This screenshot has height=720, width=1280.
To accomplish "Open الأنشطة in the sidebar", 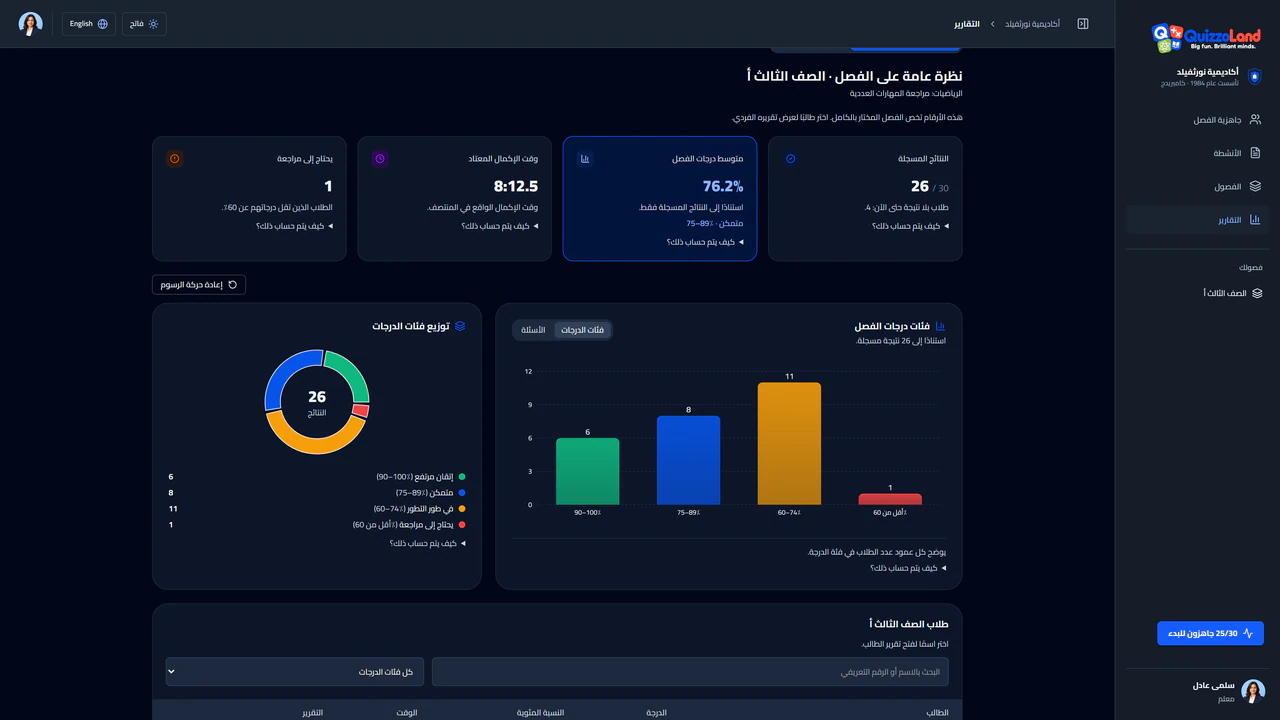I will tap(1198, 153).
